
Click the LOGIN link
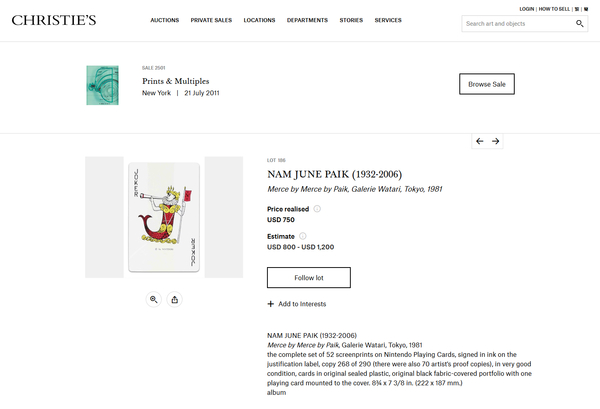coord(527,8)
